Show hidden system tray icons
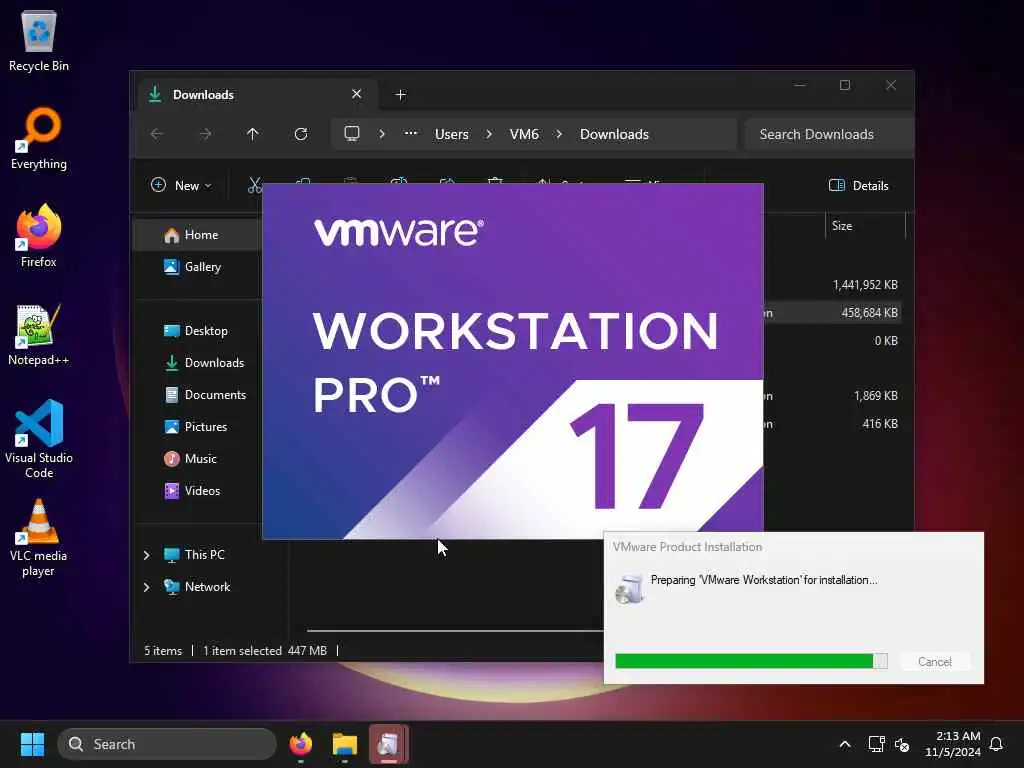 pos(844,744)
